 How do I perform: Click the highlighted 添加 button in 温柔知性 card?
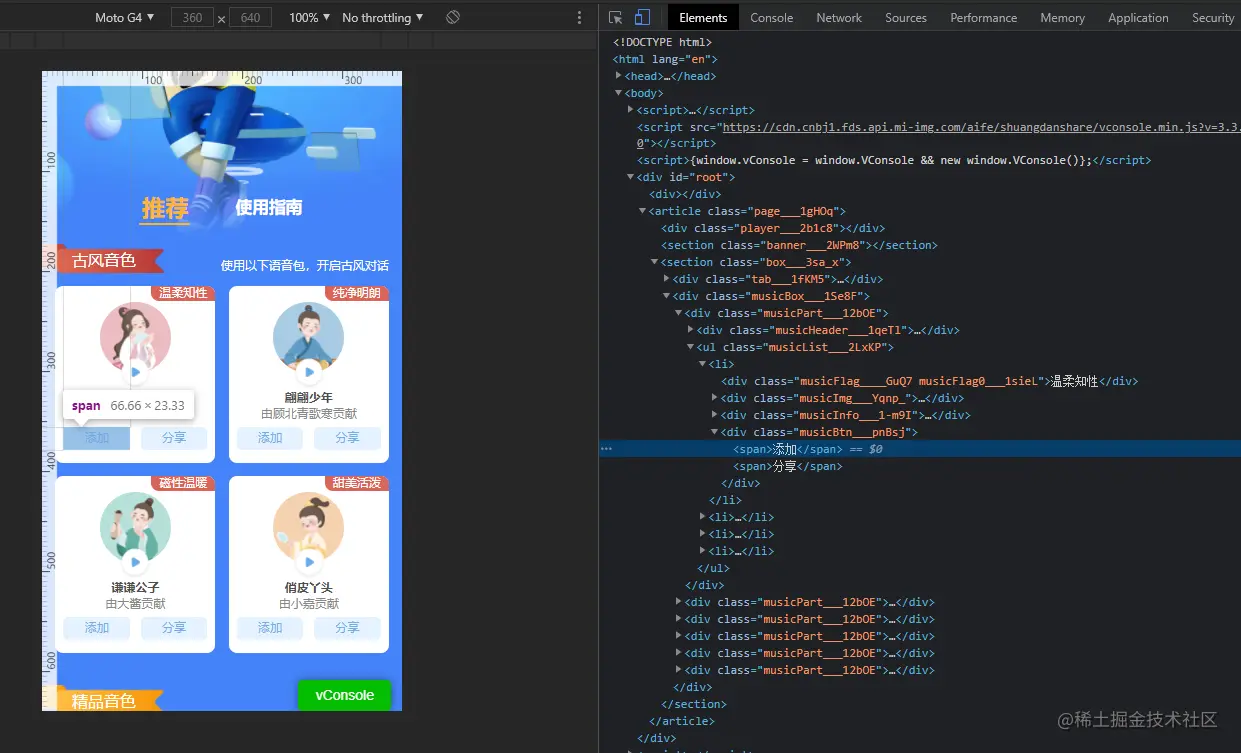point(97,438)
